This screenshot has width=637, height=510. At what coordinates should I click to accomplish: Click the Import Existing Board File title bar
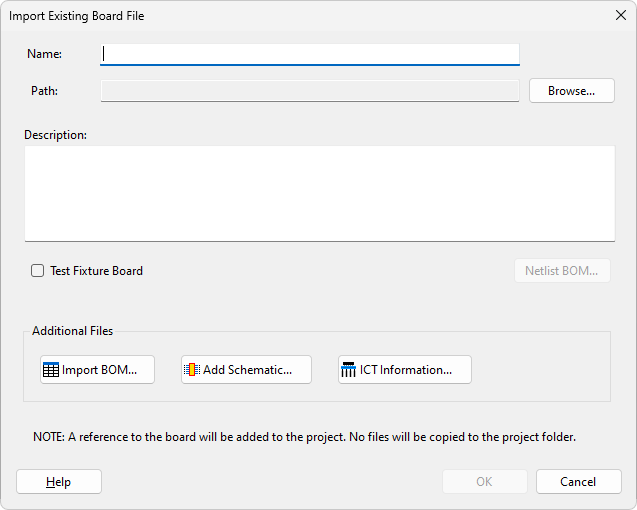pos(300,16)
